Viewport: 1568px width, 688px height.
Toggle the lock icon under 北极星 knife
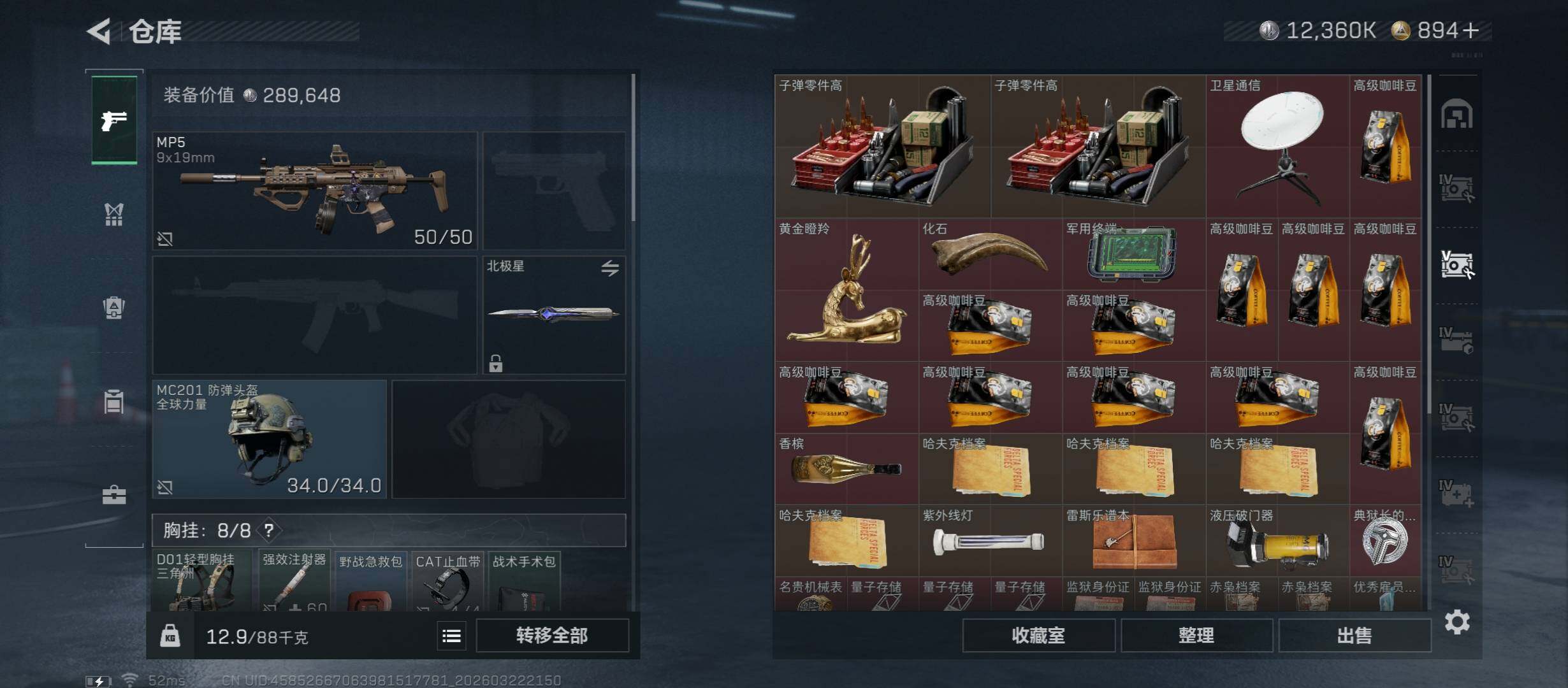[496, 363]
